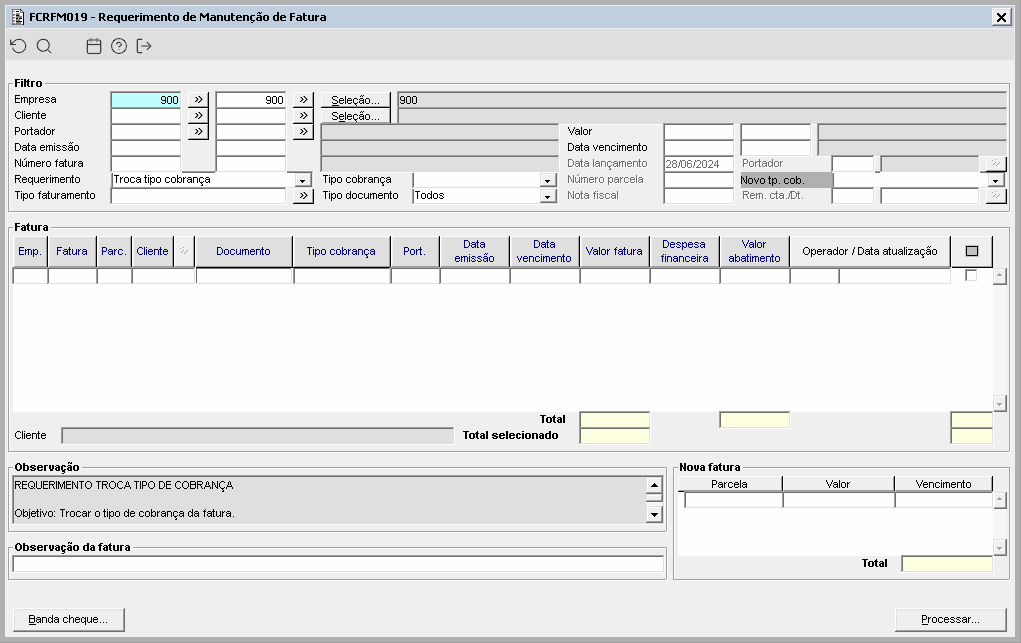1021x643 pixels.
Task: Focus the first Empresa field with 900
Action: click(146, 100)
